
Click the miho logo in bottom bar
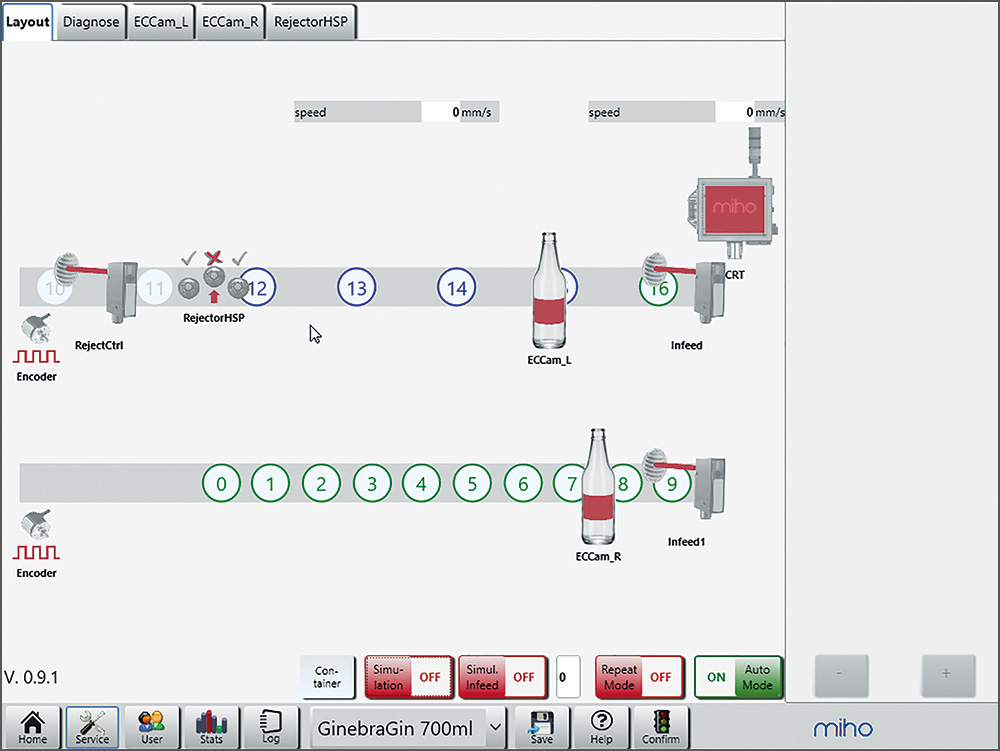[842, 728]
